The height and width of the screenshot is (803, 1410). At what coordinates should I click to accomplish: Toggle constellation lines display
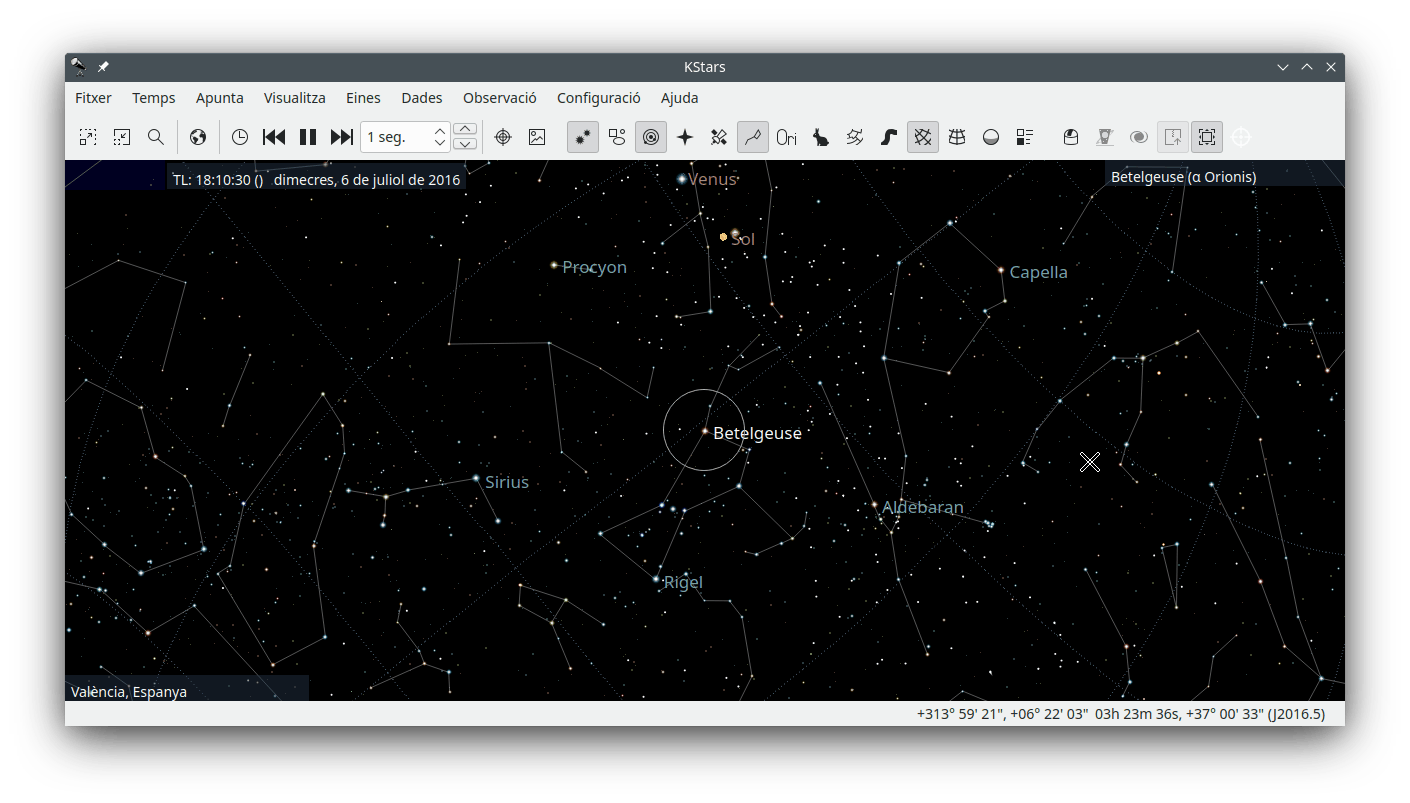point(753,137)
